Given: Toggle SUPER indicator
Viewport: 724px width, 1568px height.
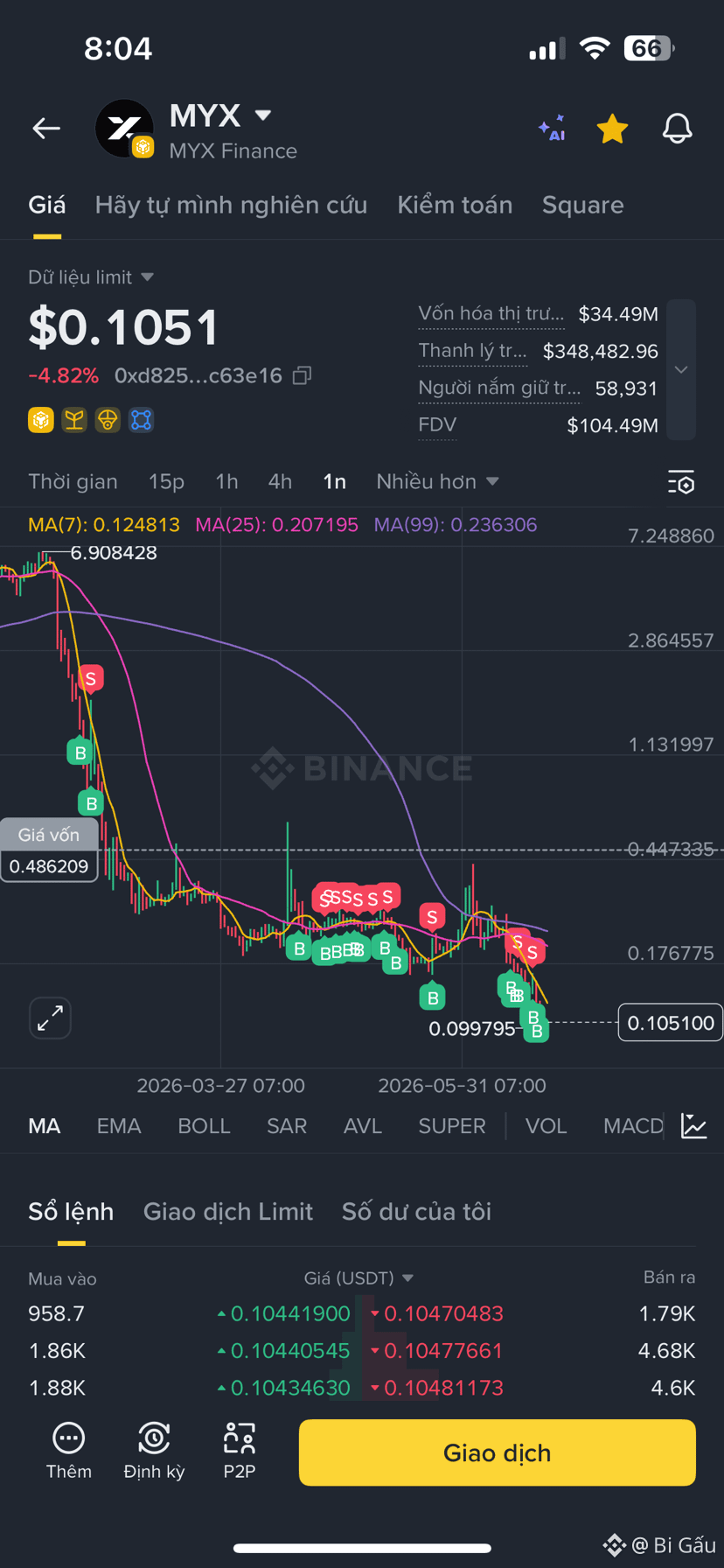Looking at the screenshot, I should (x=451, y=1126).
